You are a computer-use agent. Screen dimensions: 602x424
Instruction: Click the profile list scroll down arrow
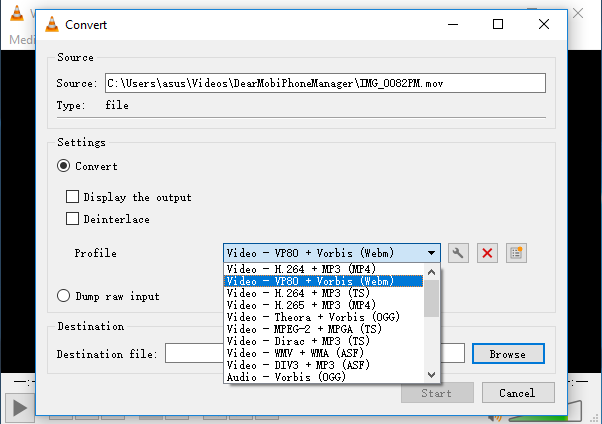coord(432,374)
